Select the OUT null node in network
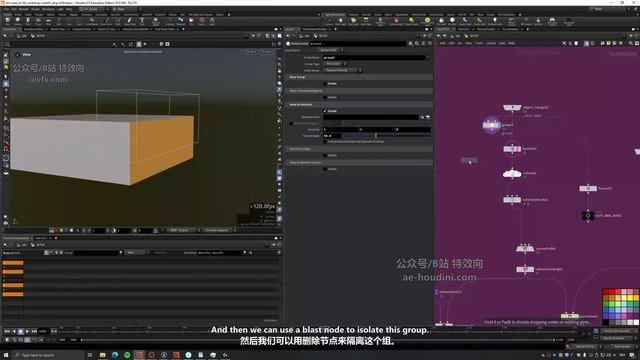640x360 pixels. coord(588,215)
